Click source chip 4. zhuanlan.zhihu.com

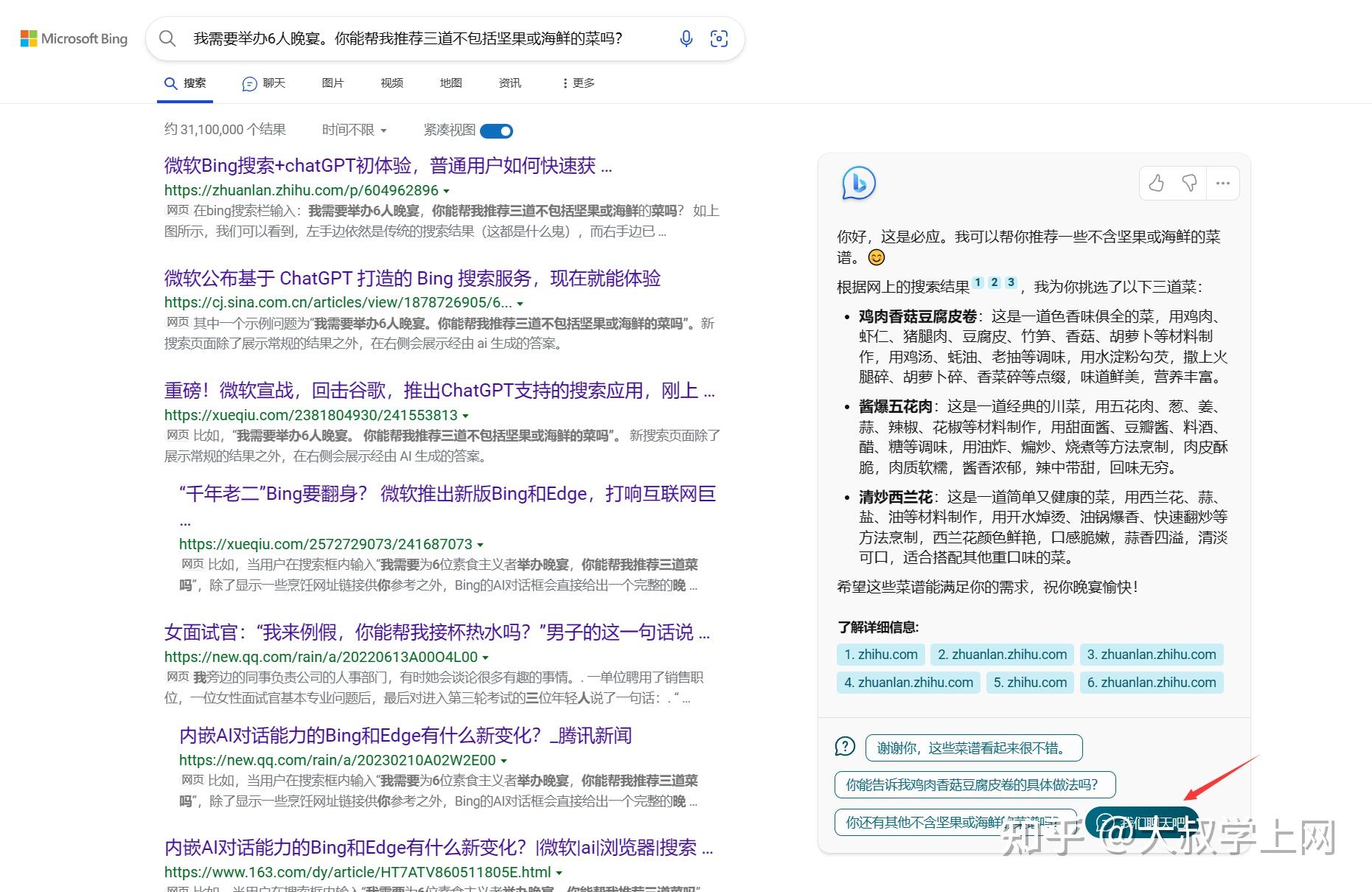coord(908,683)
